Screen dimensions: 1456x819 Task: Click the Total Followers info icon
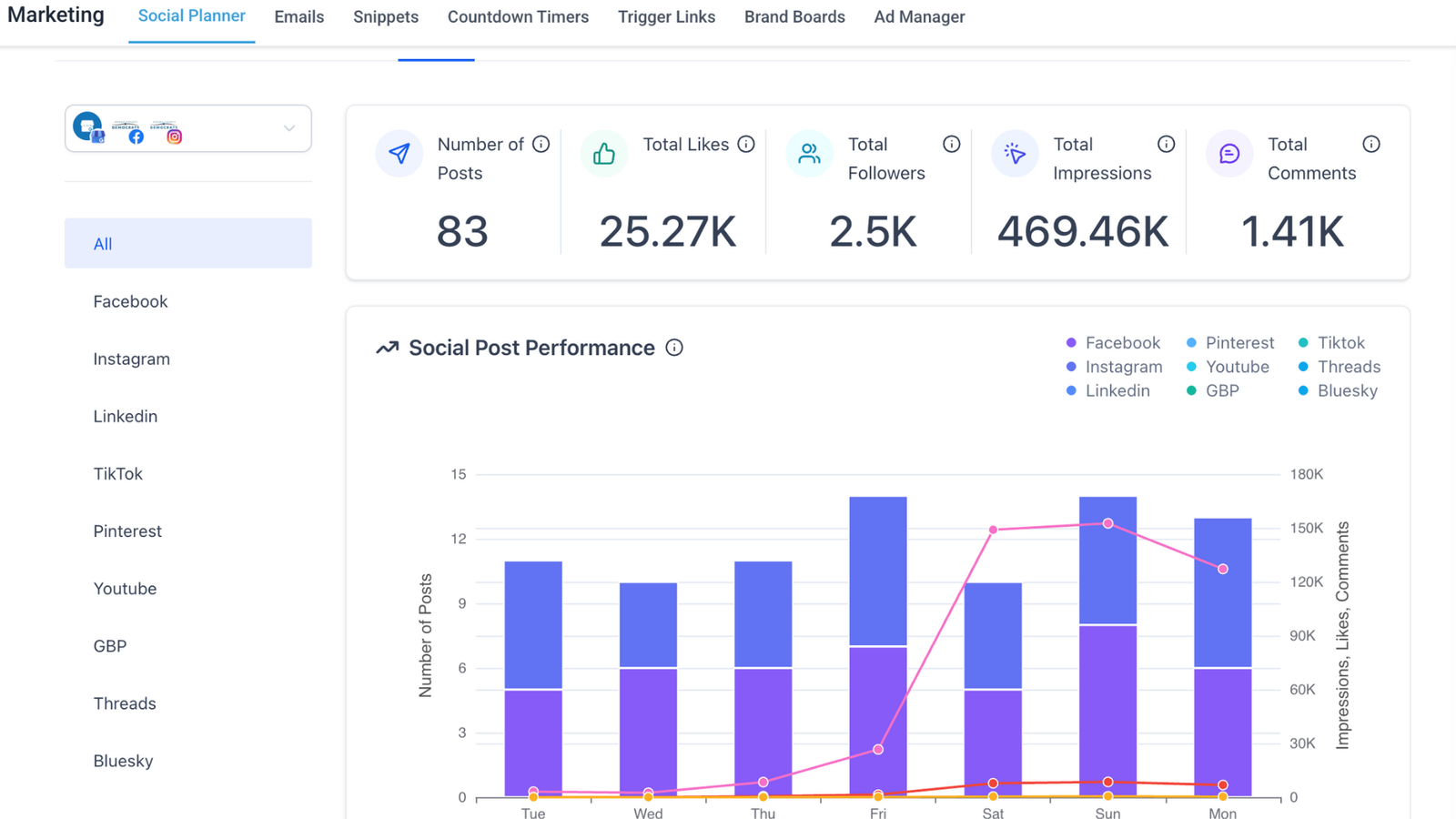pos(951,144)
